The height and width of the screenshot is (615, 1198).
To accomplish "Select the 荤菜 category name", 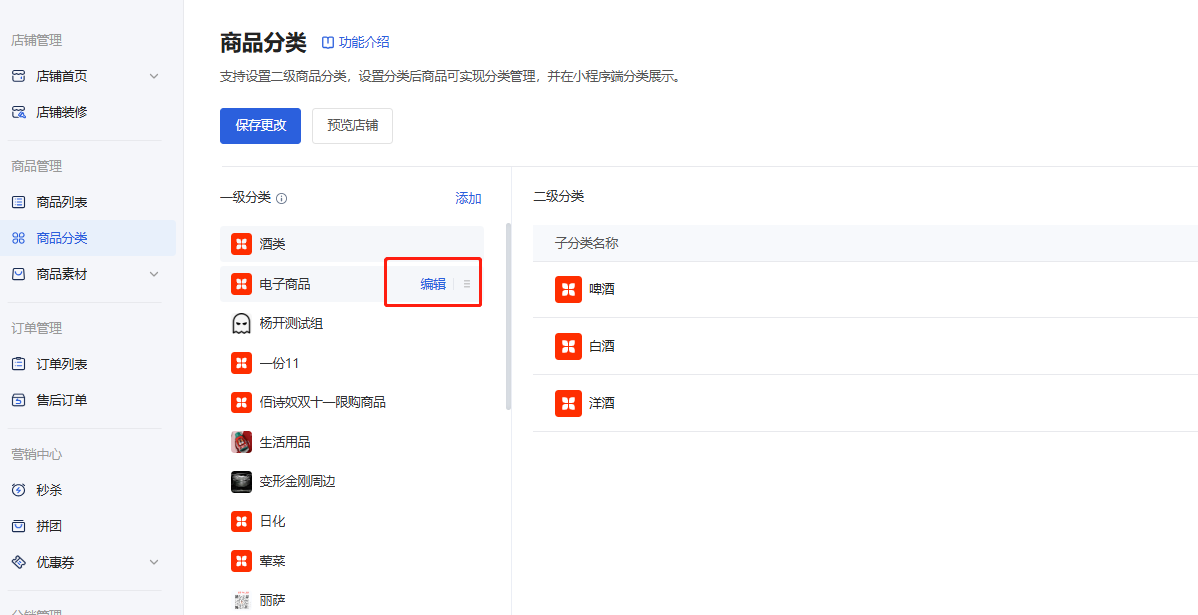I will [273, 561].
